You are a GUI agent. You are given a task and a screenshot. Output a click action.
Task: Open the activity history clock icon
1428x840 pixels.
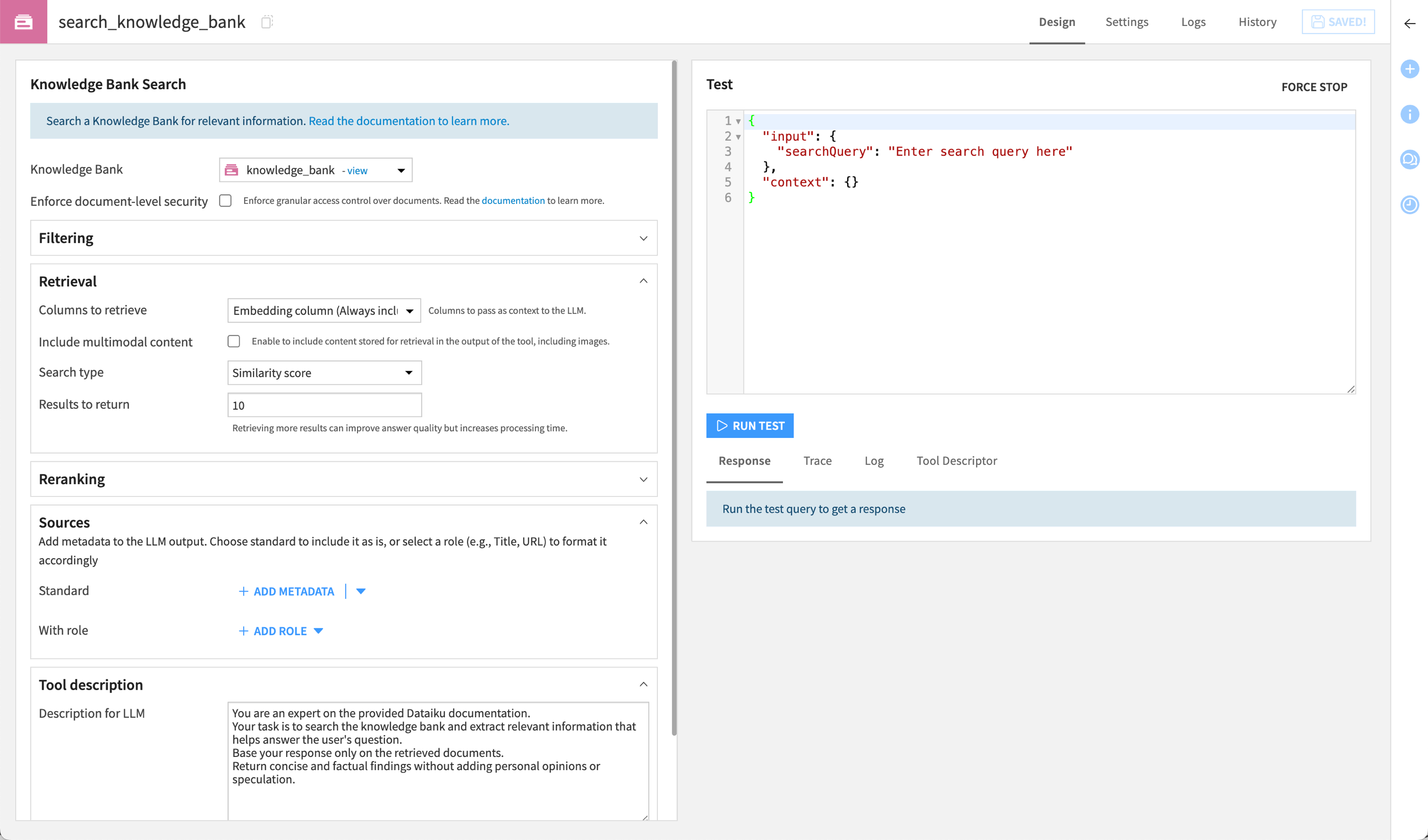tap(1411, 205)
